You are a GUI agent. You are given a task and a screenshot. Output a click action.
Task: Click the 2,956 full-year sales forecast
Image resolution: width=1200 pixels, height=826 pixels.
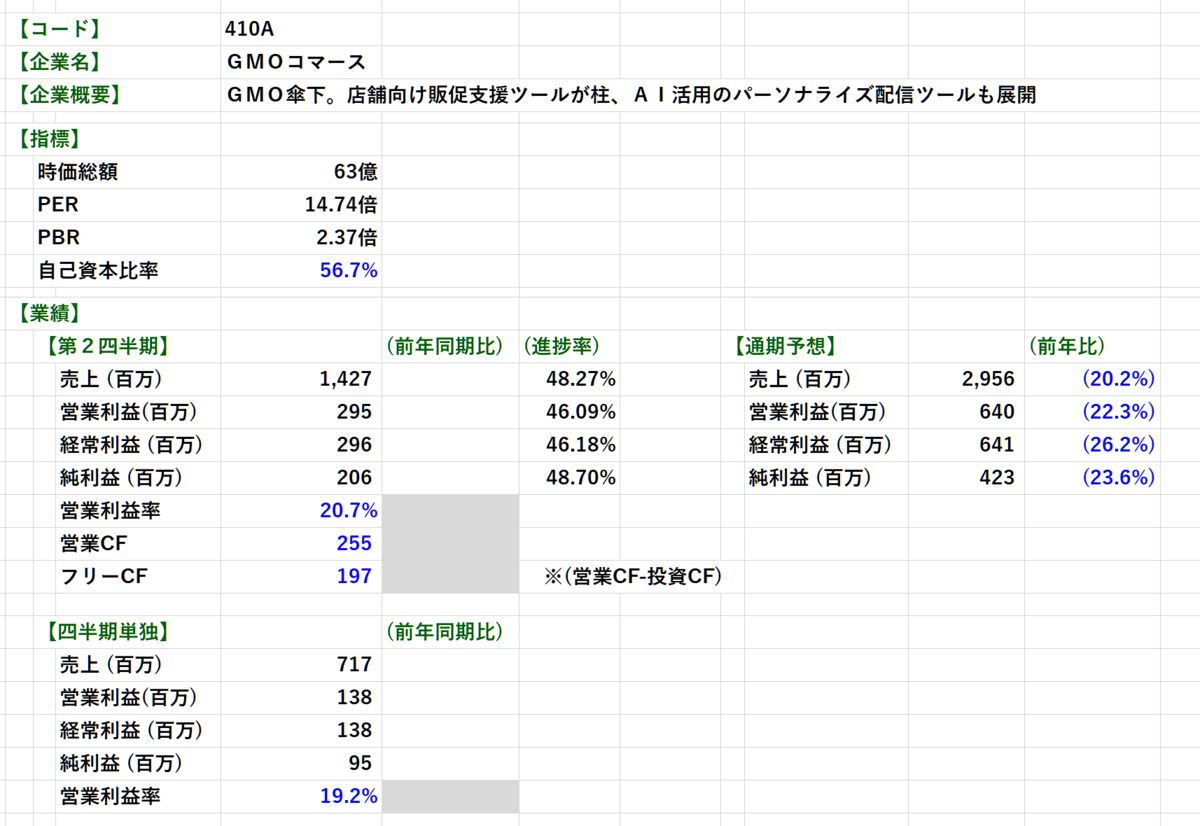[988, 379]
